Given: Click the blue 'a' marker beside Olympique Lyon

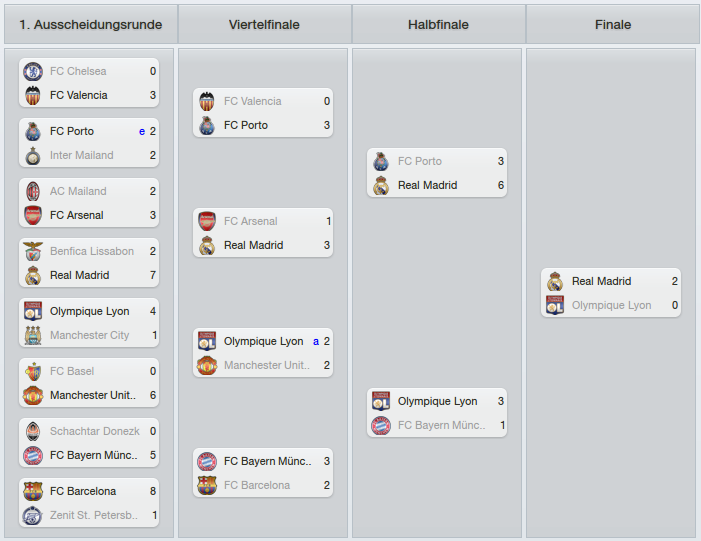Looking at the screenshot, I should pyautogui.click(x=316, y=342).
